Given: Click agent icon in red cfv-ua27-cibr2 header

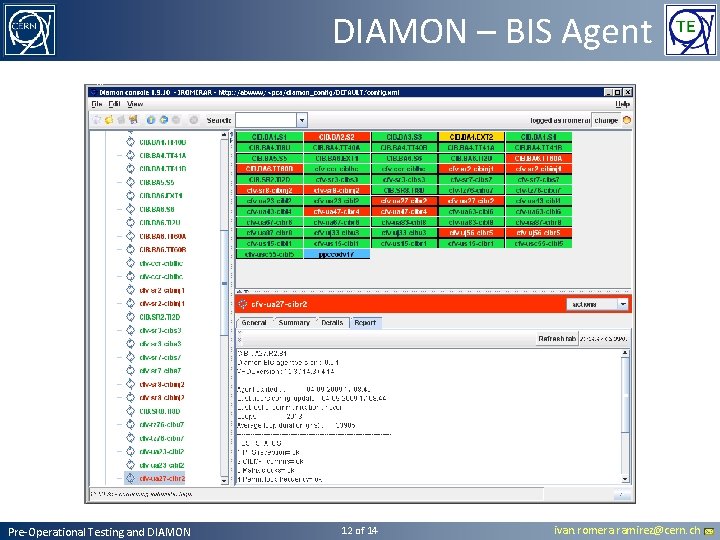Looking at the screenshot, I should pos(243,304).
